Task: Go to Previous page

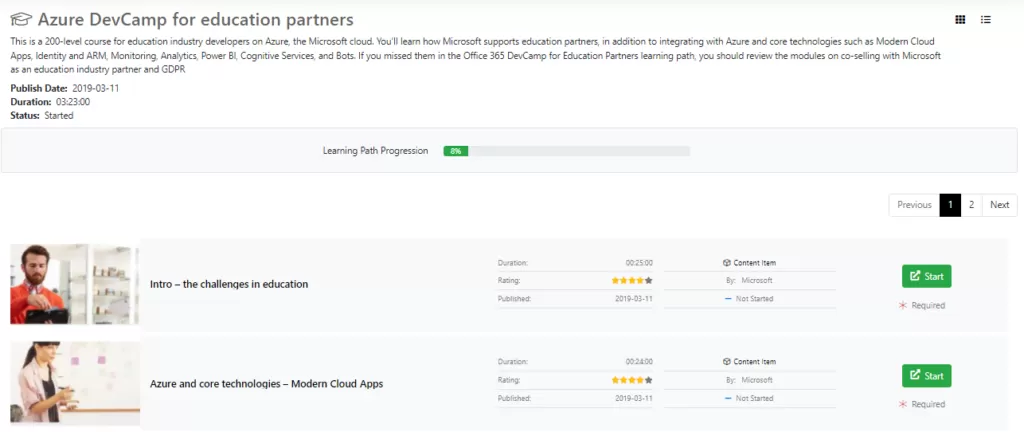Action: coord(914,205)
